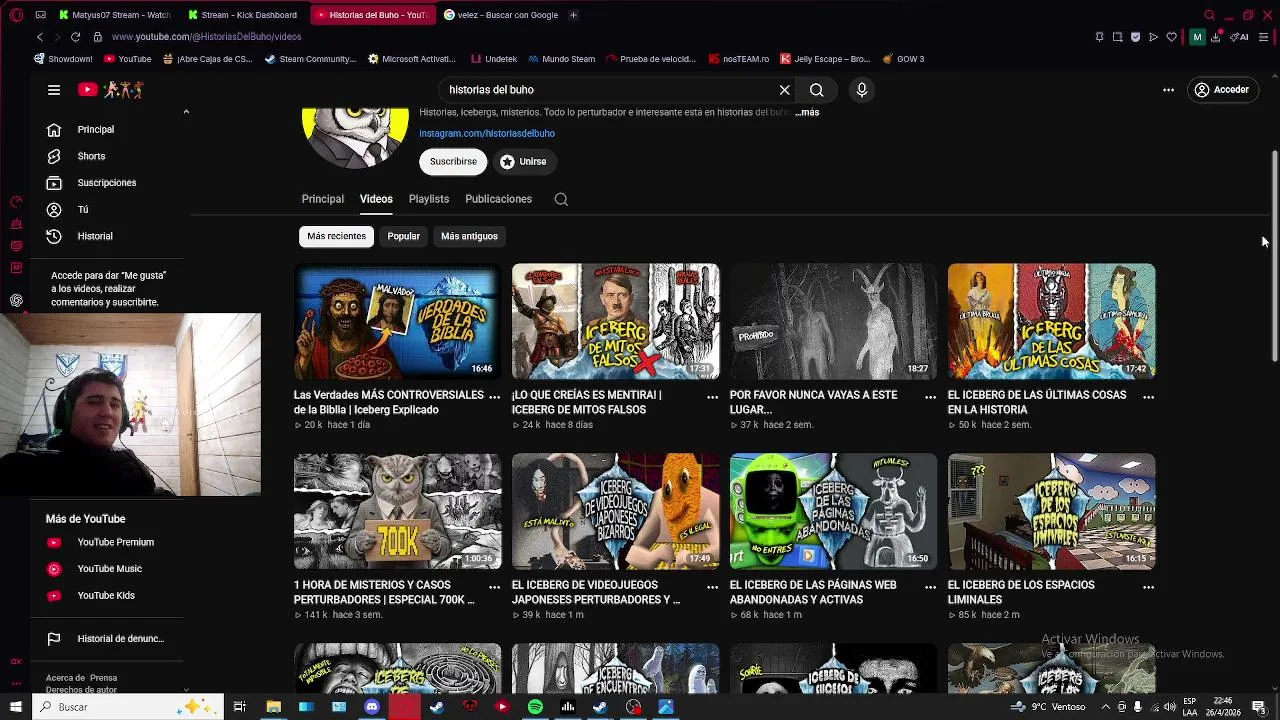Switch to Matyus07 Stream browser tab
The width and height of the screenshot is (1280, 720).
coord(115,15)
